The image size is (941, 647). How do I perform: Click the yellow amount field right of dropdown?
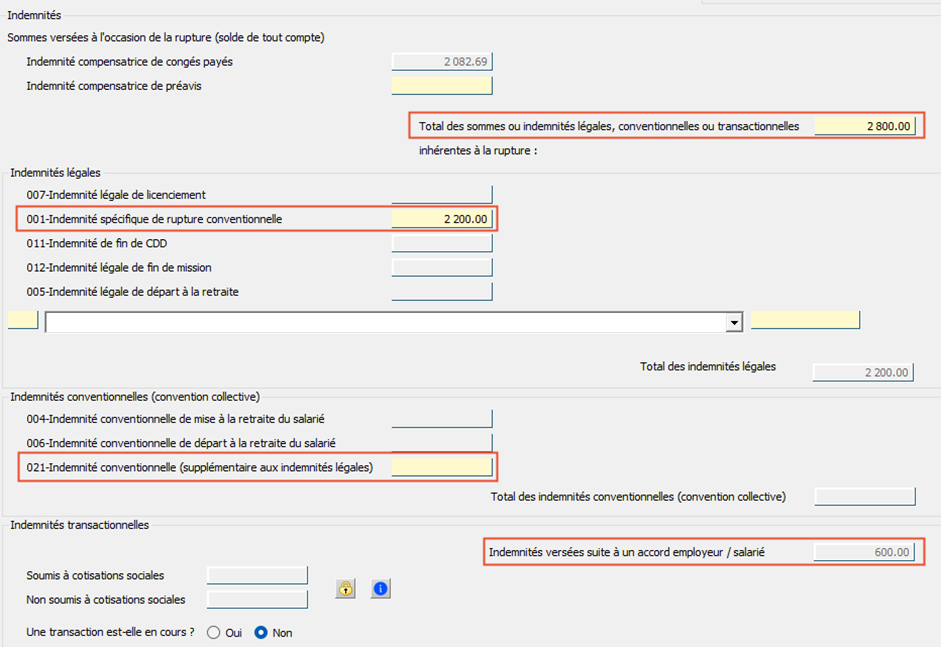click(x=805, y=320)
